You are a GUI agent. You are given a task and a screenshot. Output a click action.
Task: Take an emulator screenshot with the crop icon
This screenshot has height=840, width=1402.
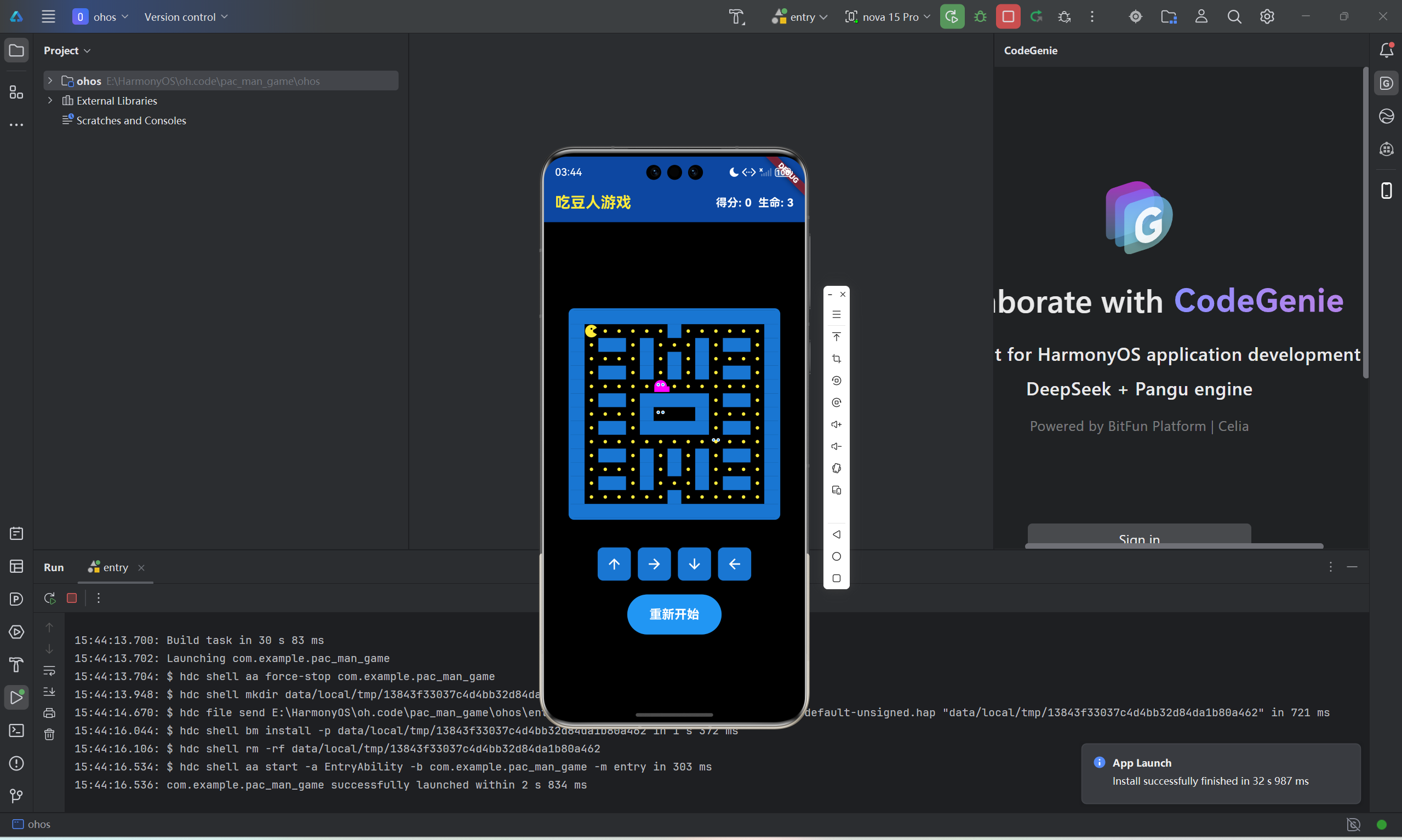(837, 359)
